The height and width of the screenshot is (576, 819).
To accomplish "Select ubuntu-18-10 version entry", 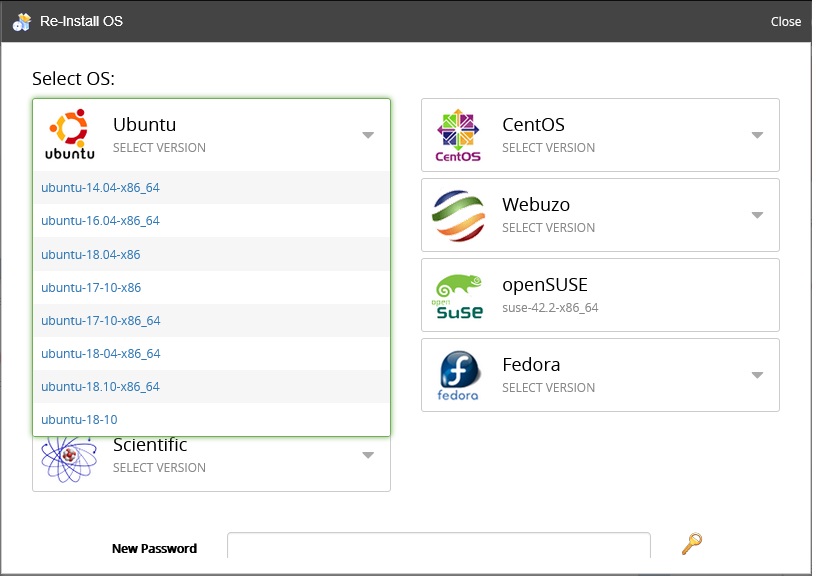I will click(x=211, y=419).
